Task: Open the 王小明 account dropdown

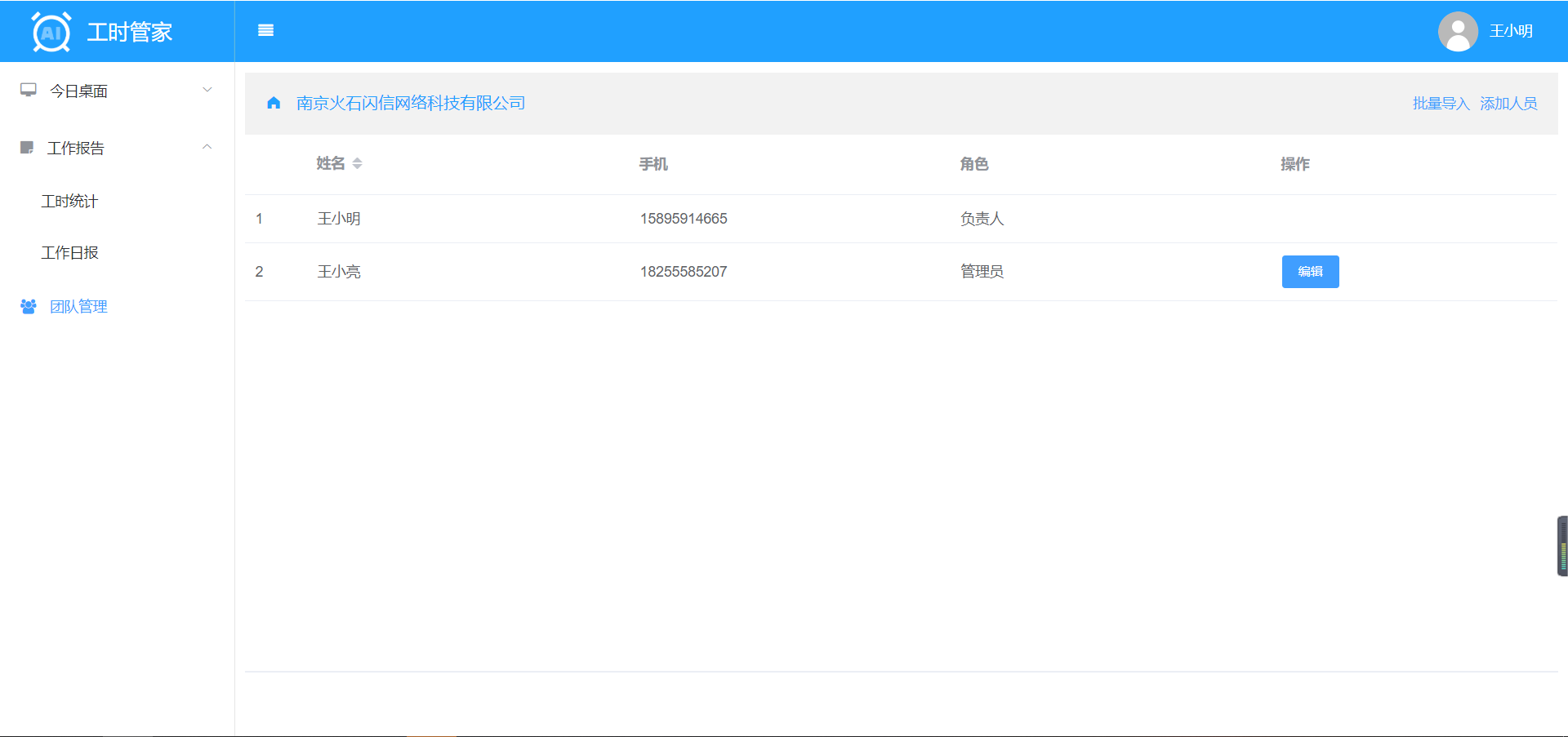Action: (x=1510, y=31)
